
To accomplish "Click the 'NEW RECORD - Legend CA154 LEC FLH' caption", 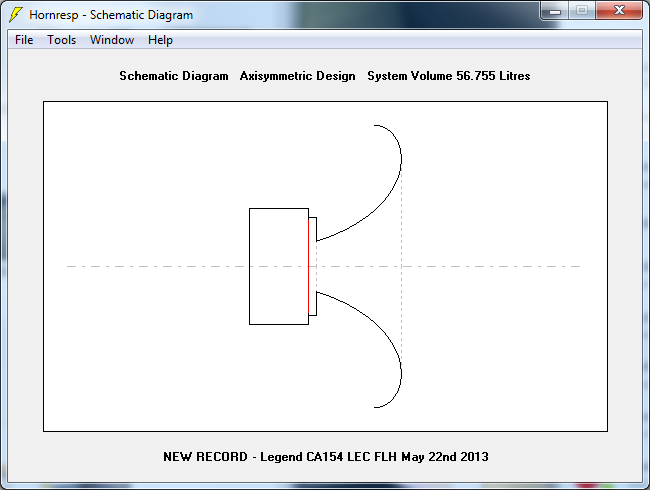I will click(325, 456).
